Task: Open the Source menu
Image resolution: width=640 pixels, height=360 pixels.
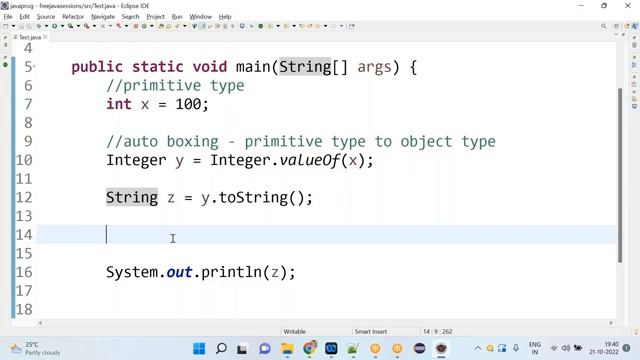Action: 46,17
